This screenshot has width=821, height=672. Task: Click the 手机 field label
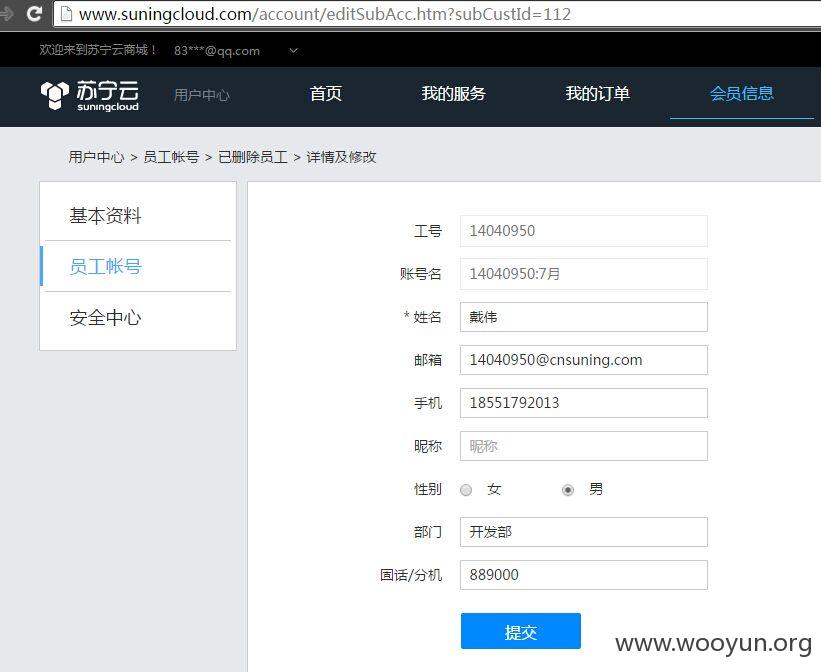tap(428, 403)
